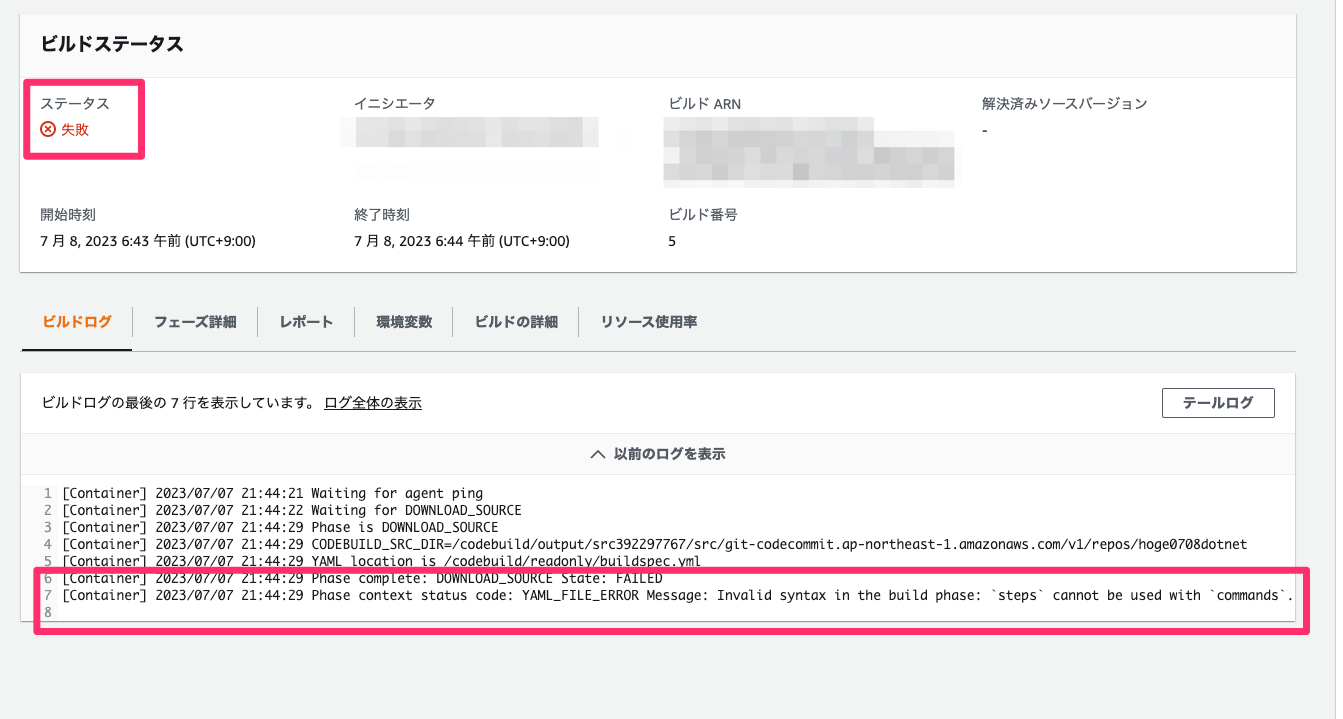
Task: Collapse 以前のログを表示 log section
Action: click(x=668, y=452)
